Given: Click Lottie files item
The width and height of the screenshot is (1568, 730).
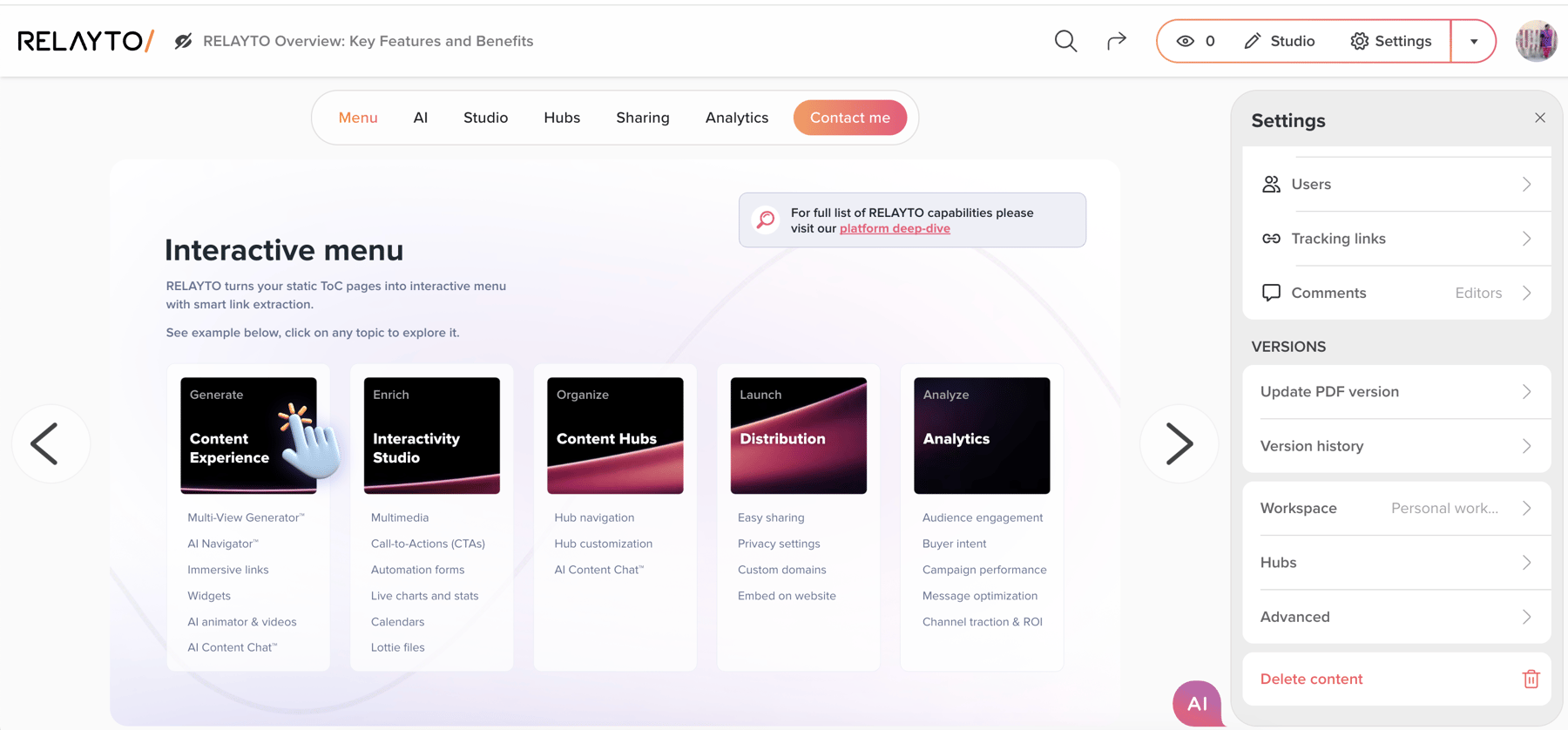Looking at the screenshot, I should [x=398, y=647].
